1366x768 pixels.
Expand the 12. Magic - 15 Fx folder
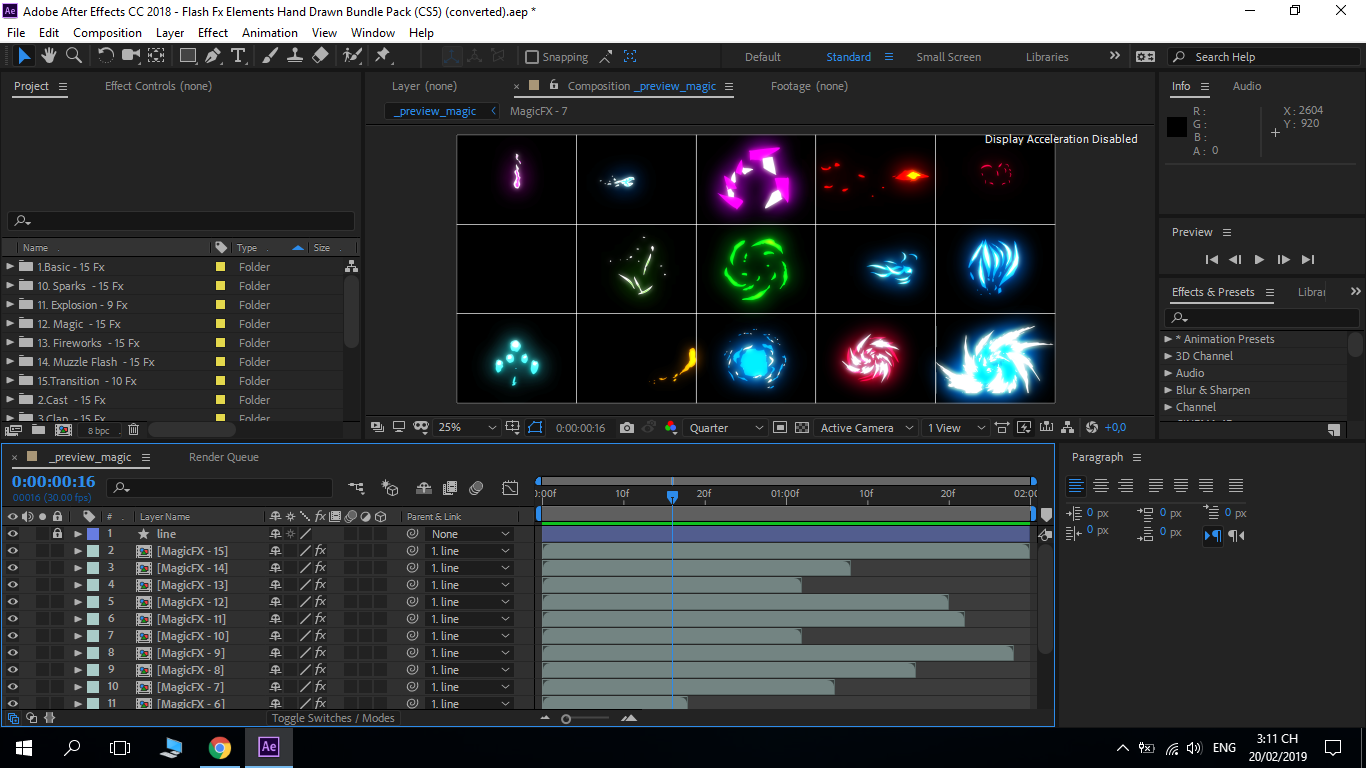(11, 324)
